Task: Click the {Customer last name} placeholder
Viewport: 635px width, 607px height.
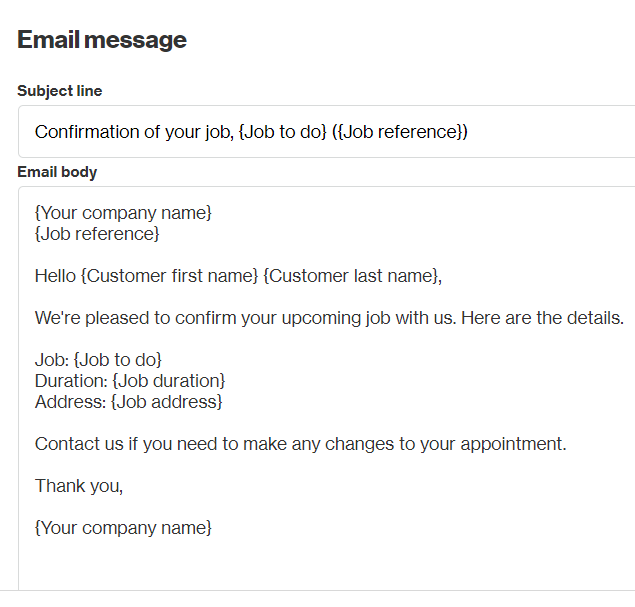Action: [350, 276]
